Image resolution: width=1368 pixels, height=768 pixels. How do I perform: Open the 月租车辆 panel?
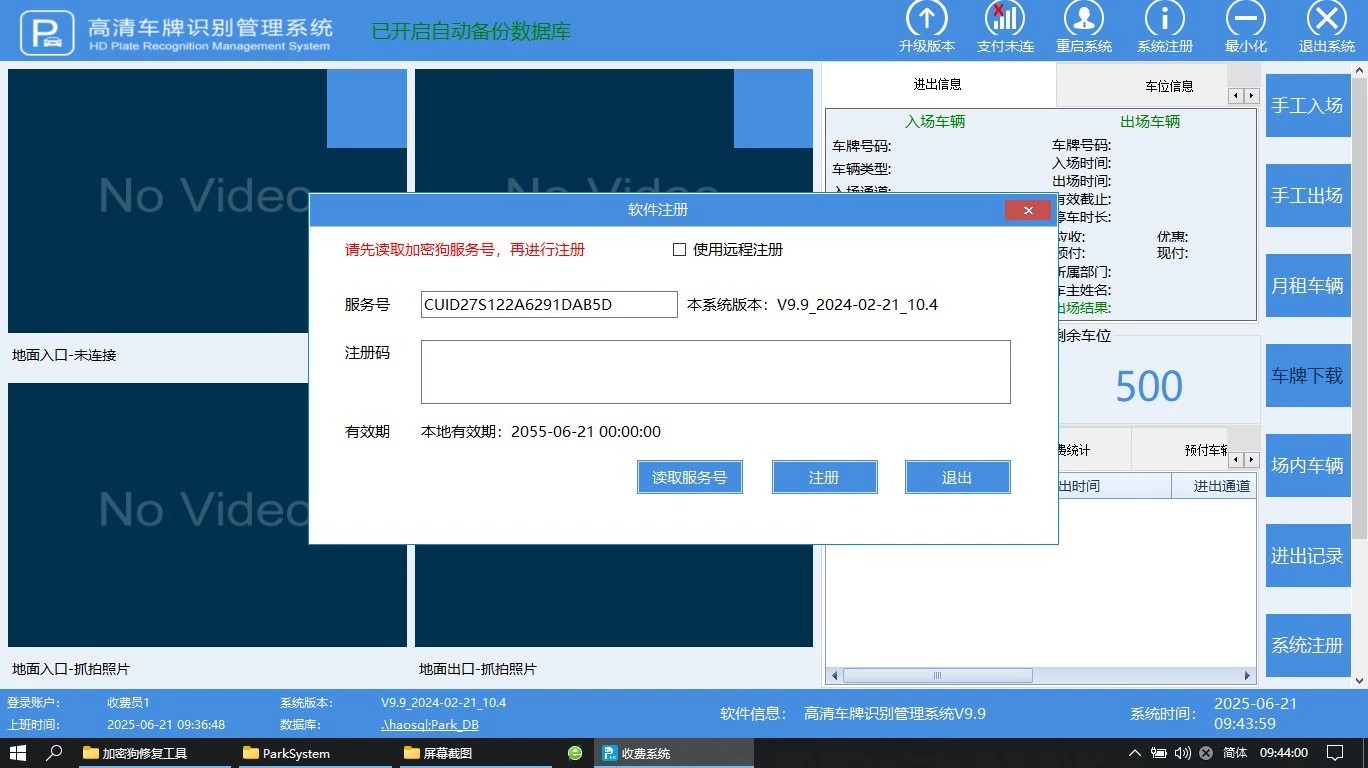click(x=1307, y=286)
